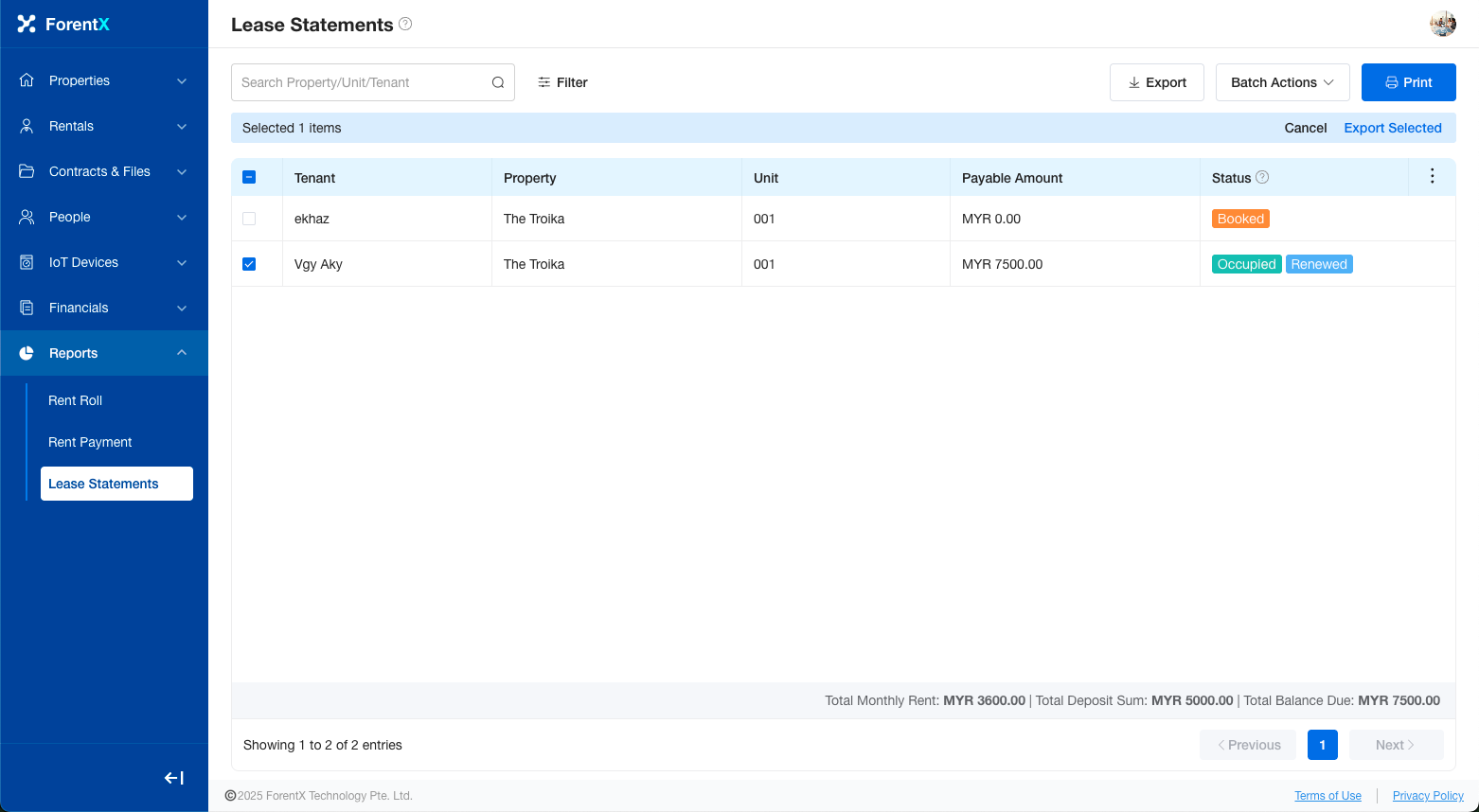Click the Export Selected link
The height and width of the screenshot is (812, 1479).
(1392, 128)
